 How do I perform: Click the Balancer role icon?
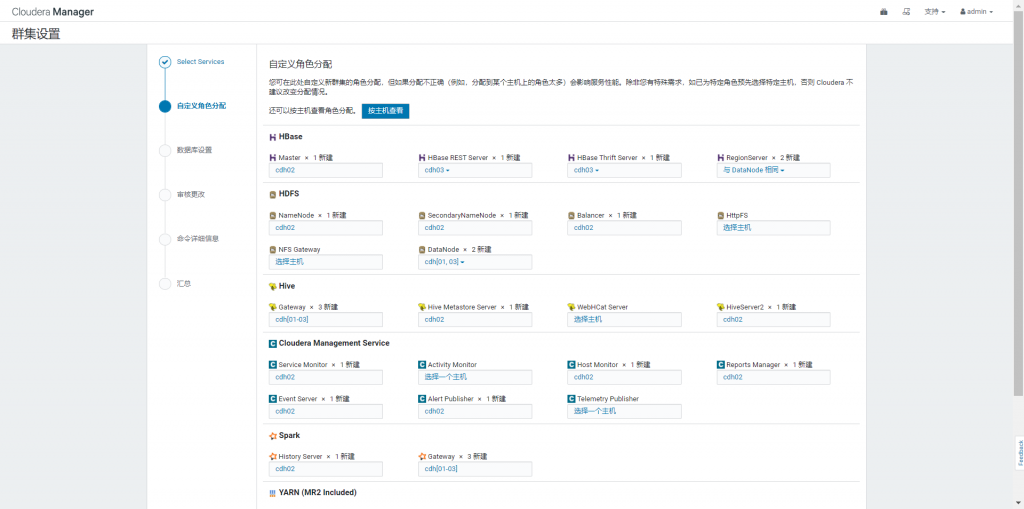pyautogui.click(x=571, y=215)
